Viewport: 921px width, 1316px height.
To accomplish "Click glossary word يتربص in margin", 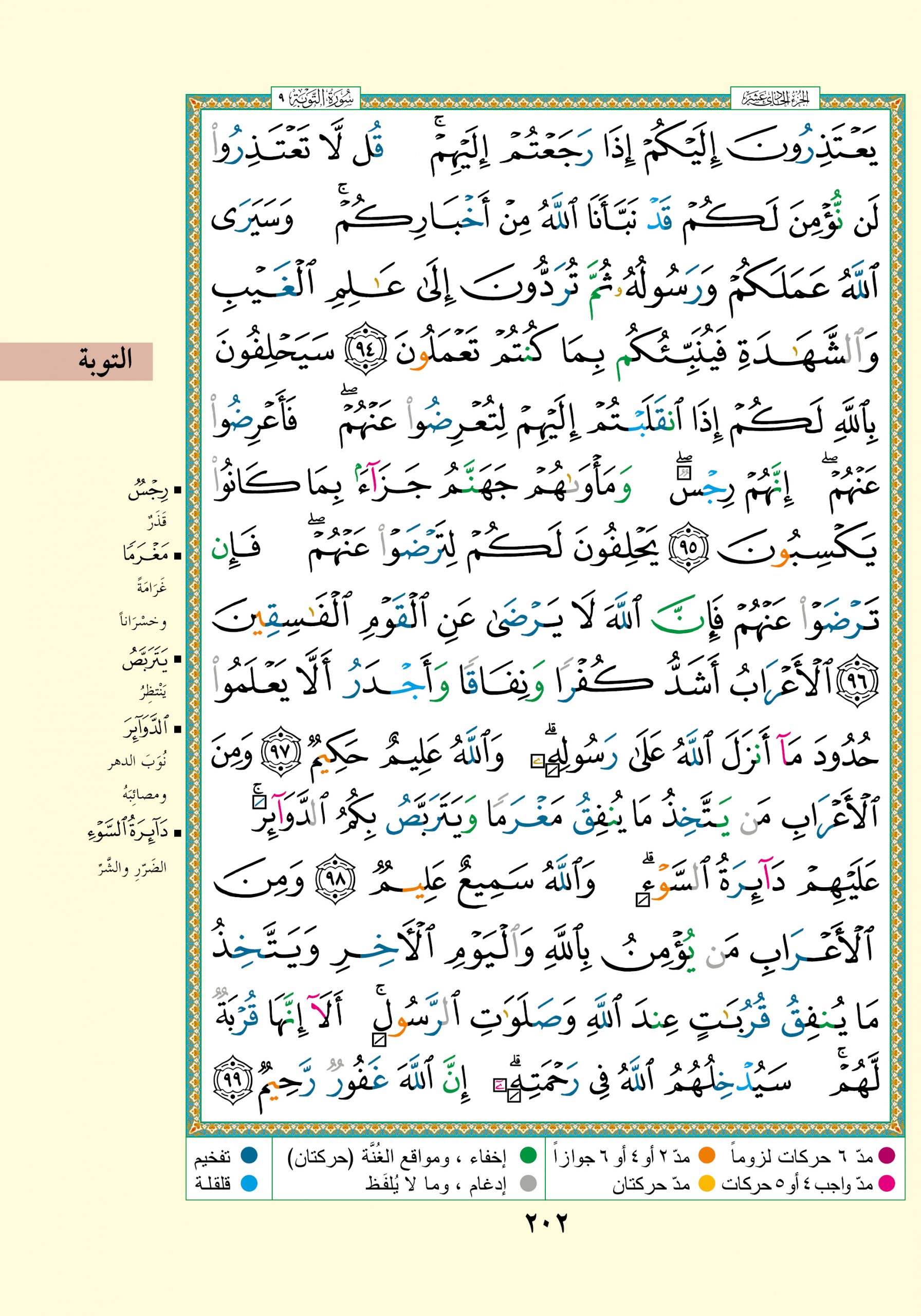I will click(144, 660).
